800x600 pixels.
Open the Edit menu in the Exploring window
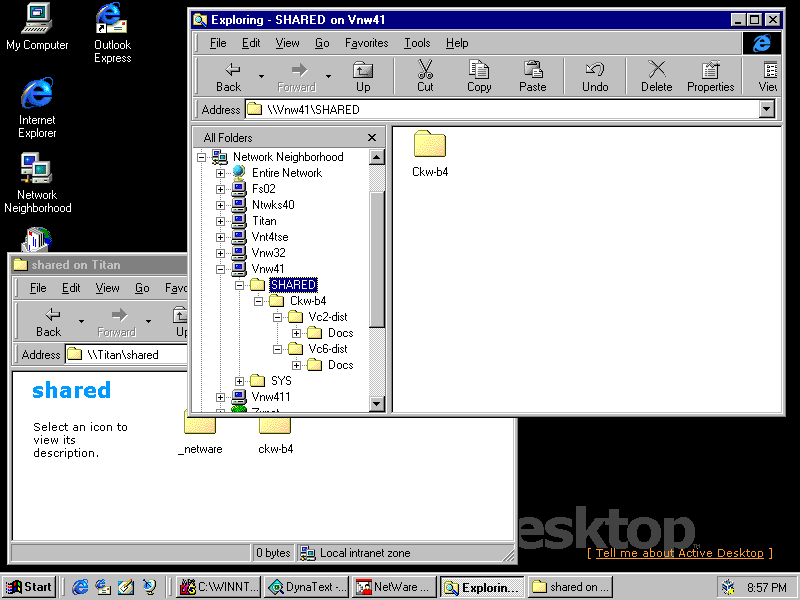251,43
